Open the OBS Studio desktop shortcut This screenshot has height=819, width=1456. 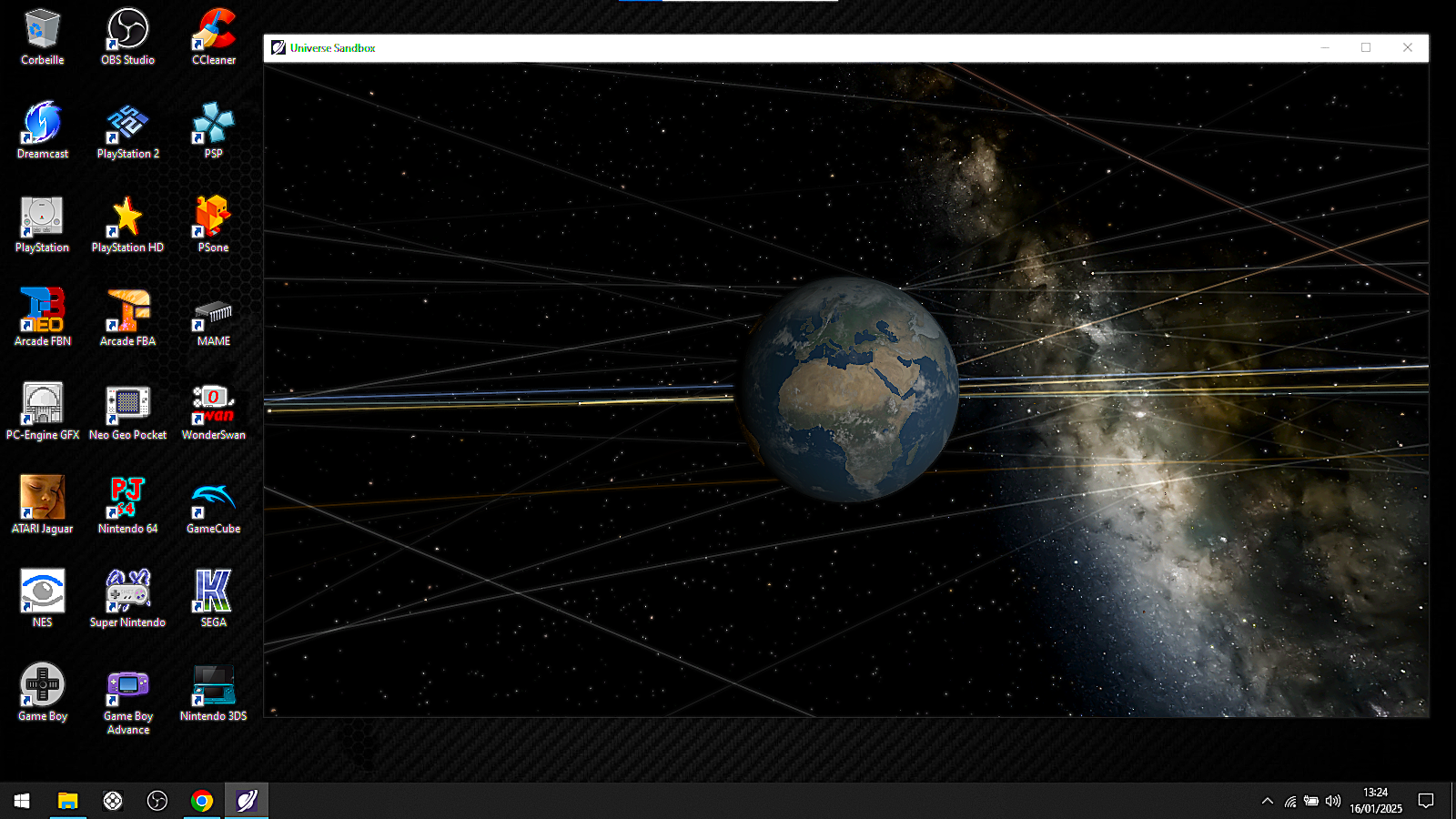[127, 36]
